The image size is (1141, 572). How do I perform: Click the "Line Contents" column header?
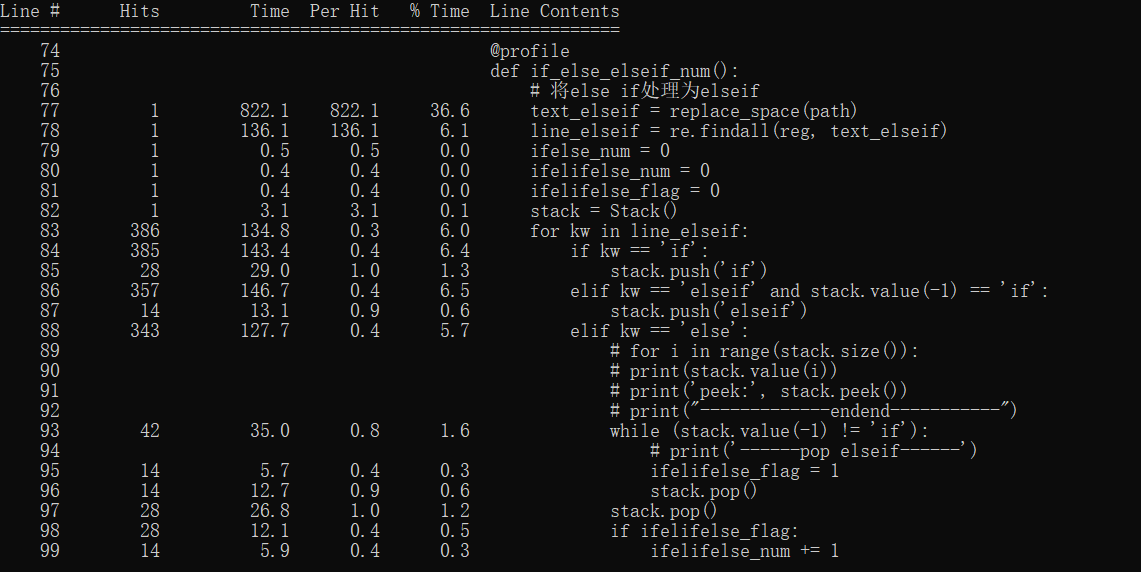click(554, 12)
